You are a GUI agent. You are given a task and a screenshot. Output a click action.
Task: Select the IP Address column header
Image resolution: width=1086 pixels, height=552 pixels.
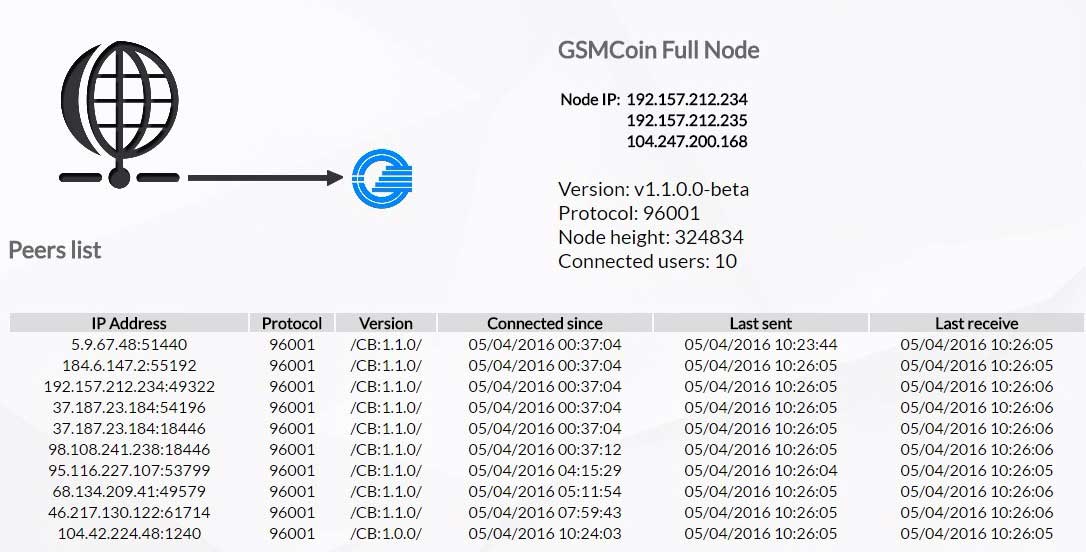pos(129,323)
